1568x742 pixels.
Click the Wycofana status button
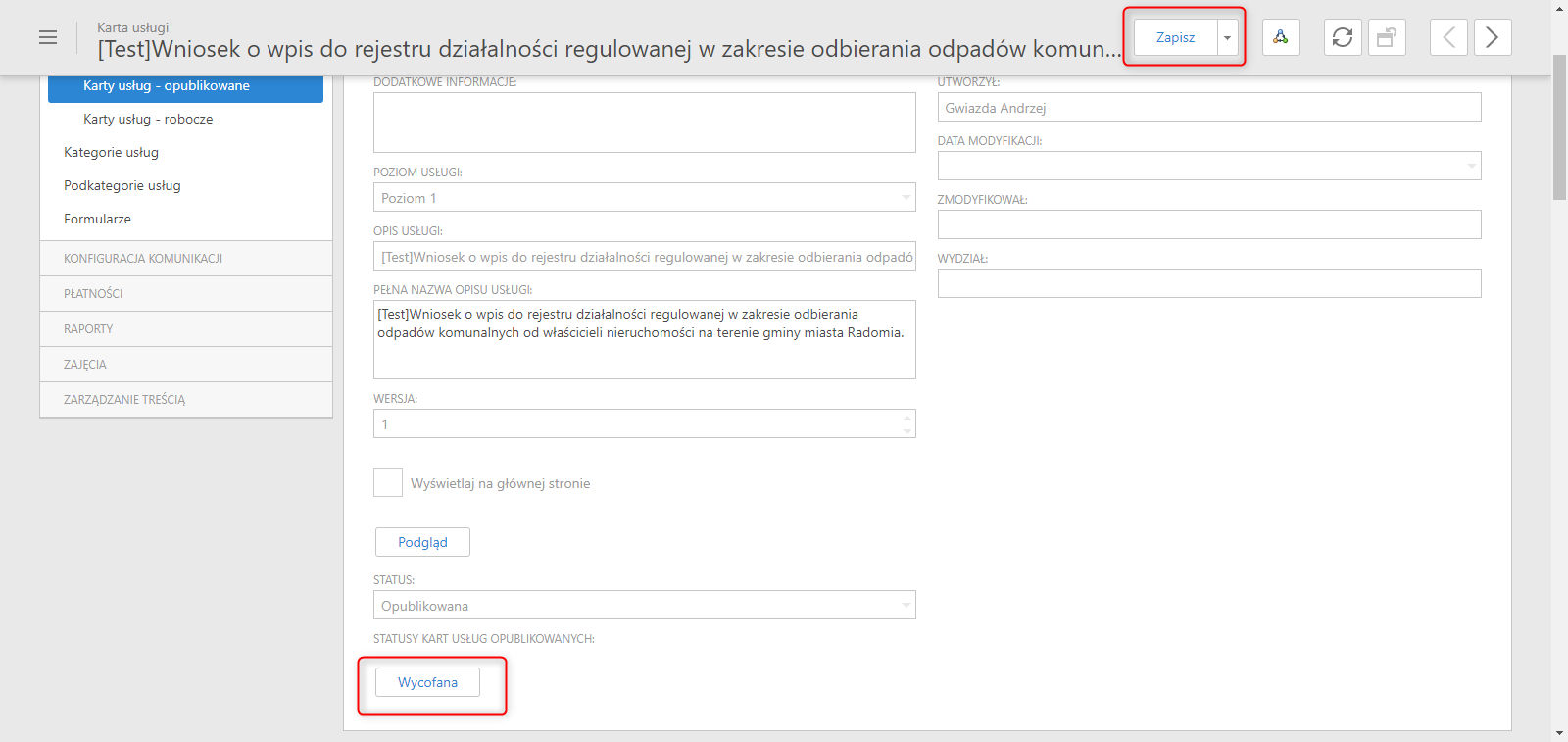[x=427, y=682]
